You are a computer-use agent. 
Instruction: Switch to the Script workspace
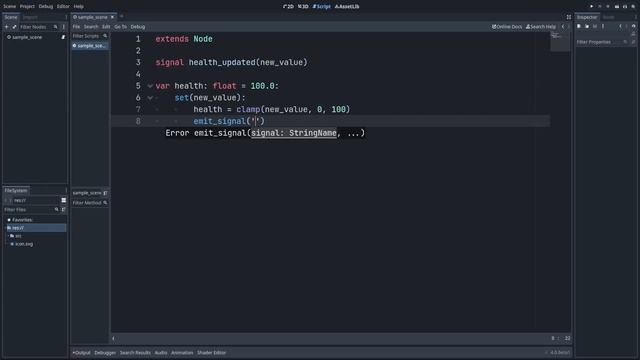[322, 7]
